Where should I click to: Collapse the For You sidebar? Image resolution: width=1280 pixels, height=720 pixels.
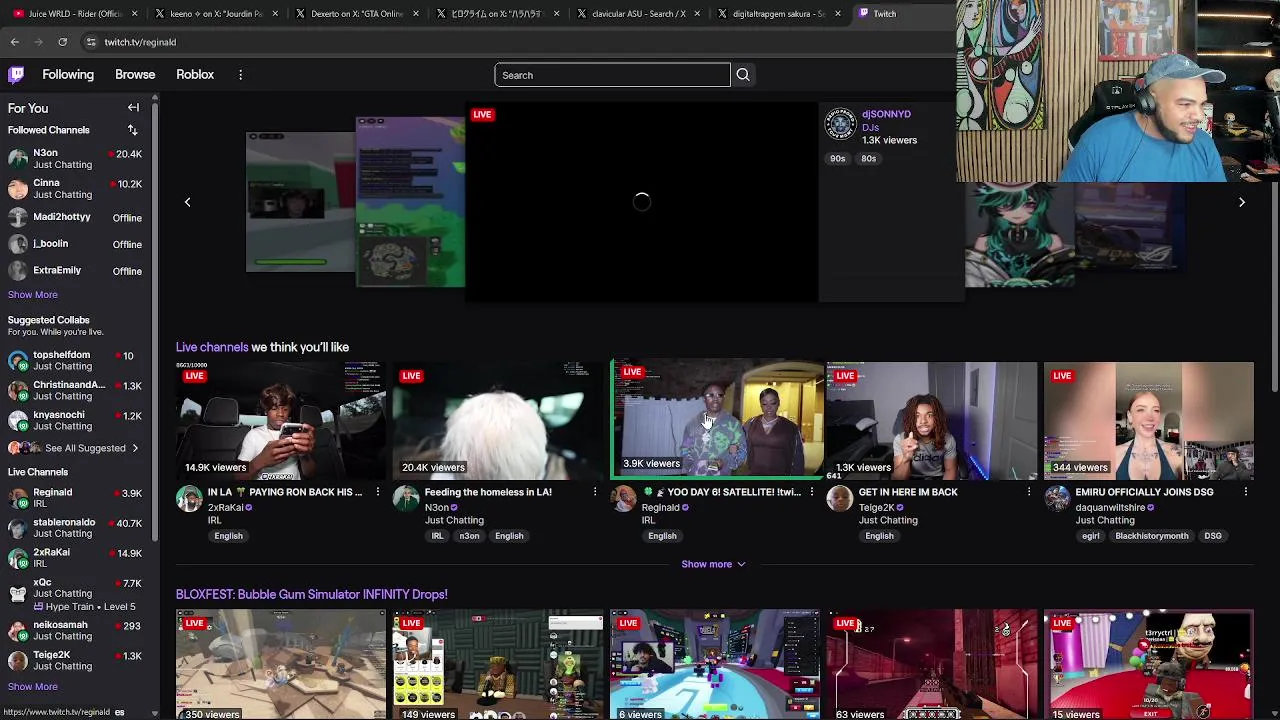(133, 107)
